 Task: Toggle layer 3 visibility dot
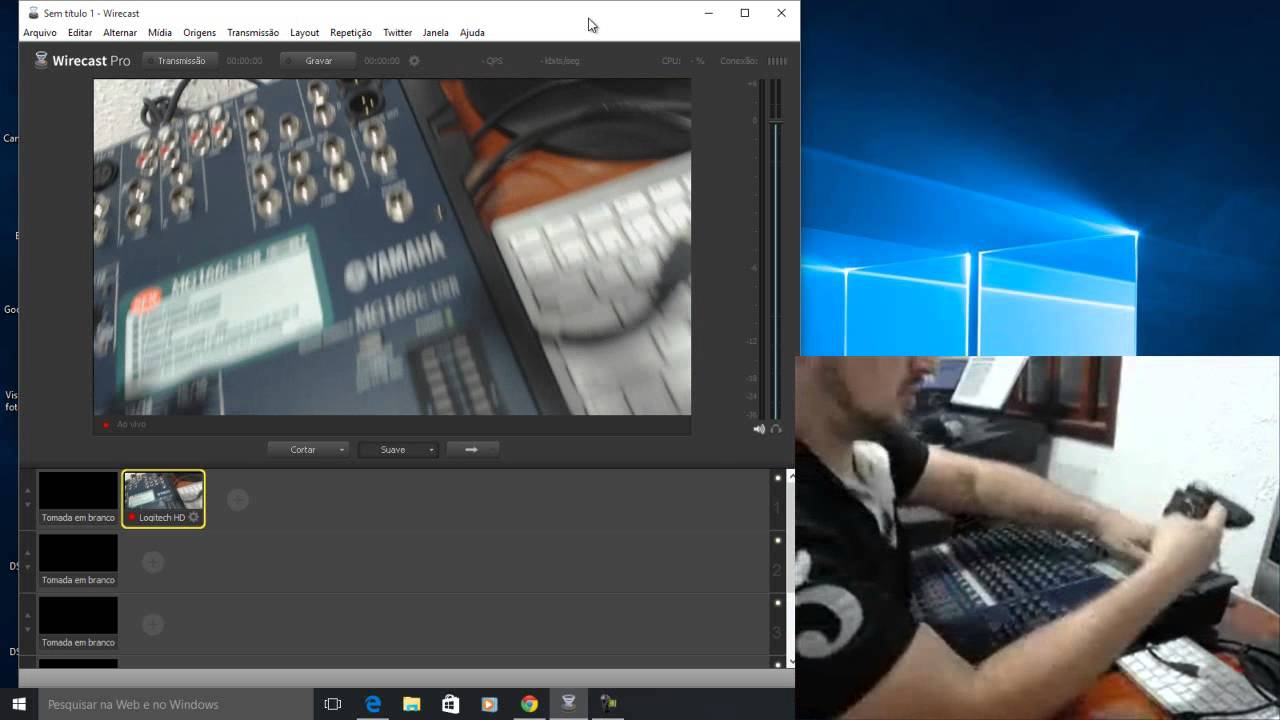(778, 603)
